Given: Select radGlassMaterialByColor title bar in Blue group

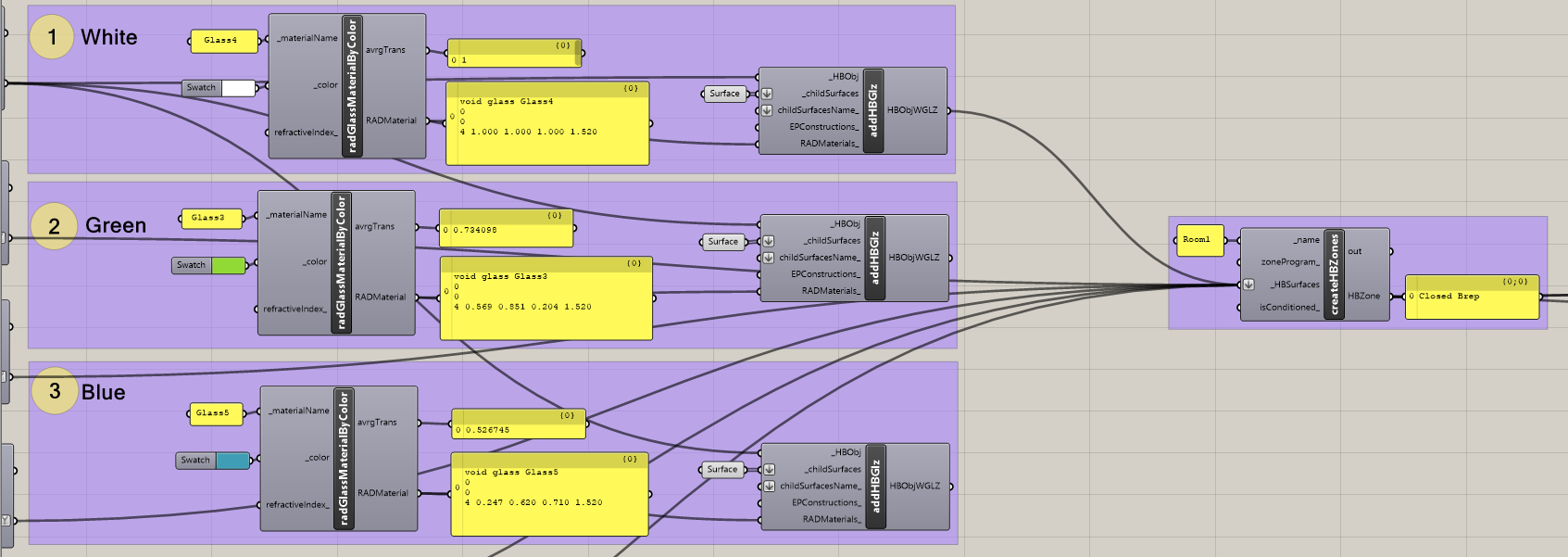Looking at the screenshot, I should tap(344, 458).
